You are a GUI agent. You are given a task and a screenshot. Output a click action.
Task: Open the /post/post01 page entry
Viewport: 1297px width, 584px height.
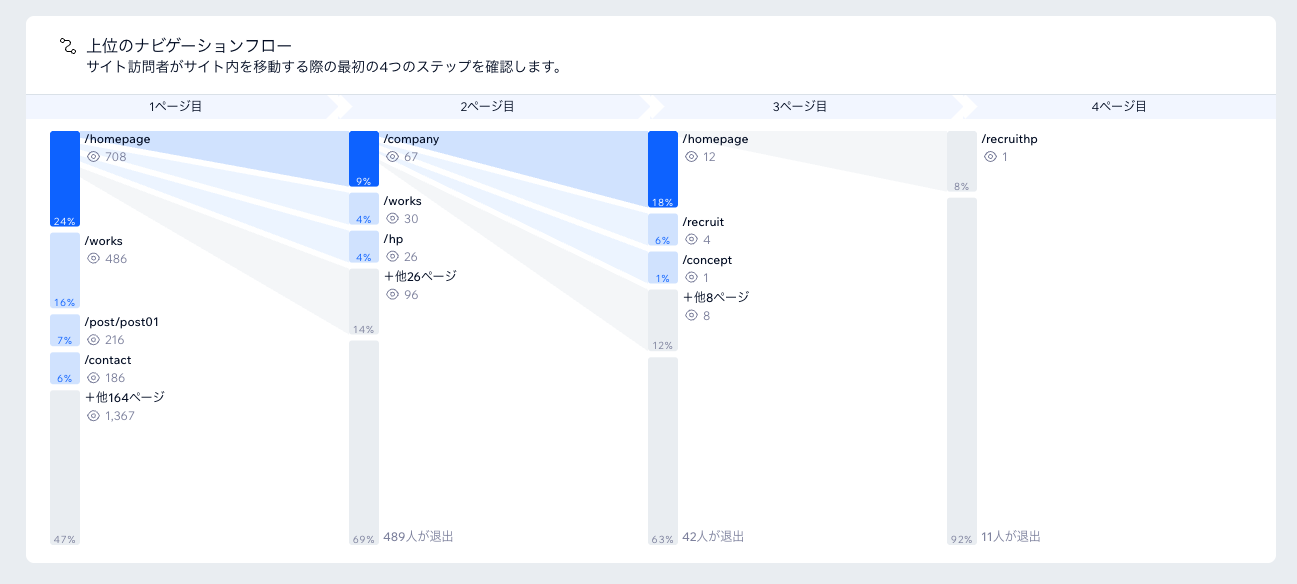click(x=122, y=322)
